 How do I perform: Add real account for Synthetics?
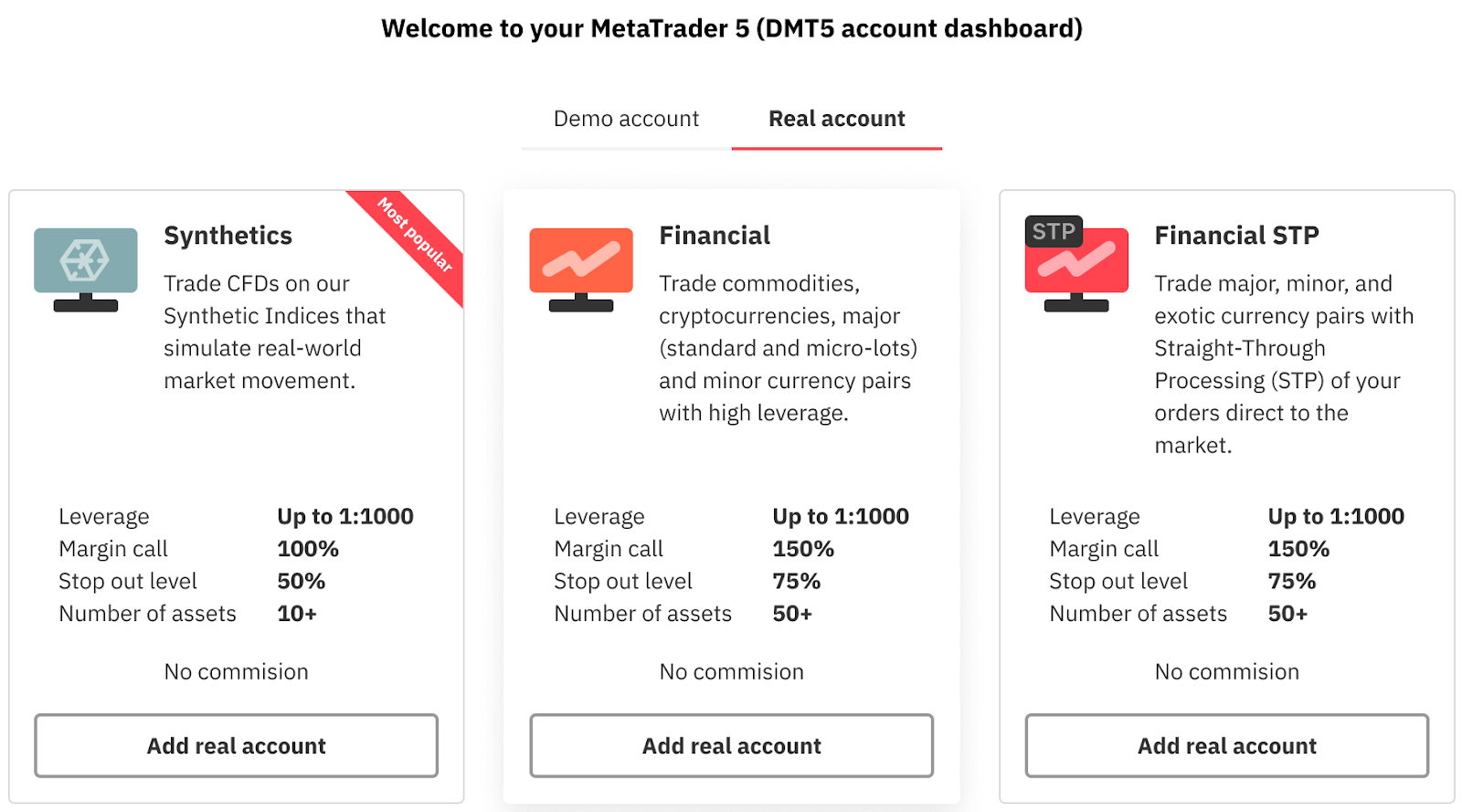tap(236, 746)
